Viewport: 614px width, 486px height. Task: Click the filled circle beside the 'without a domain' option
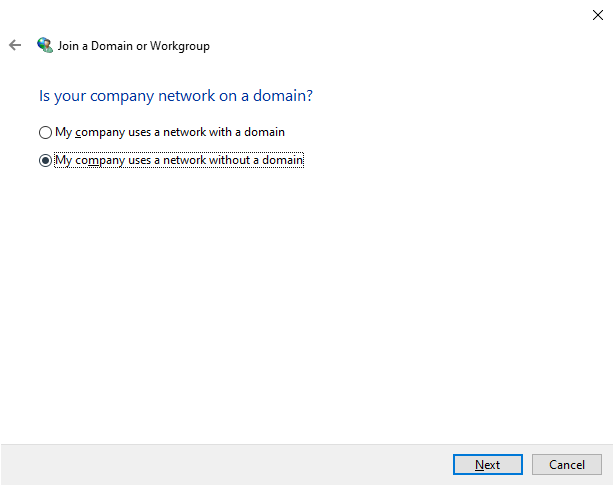click(45, 160)
